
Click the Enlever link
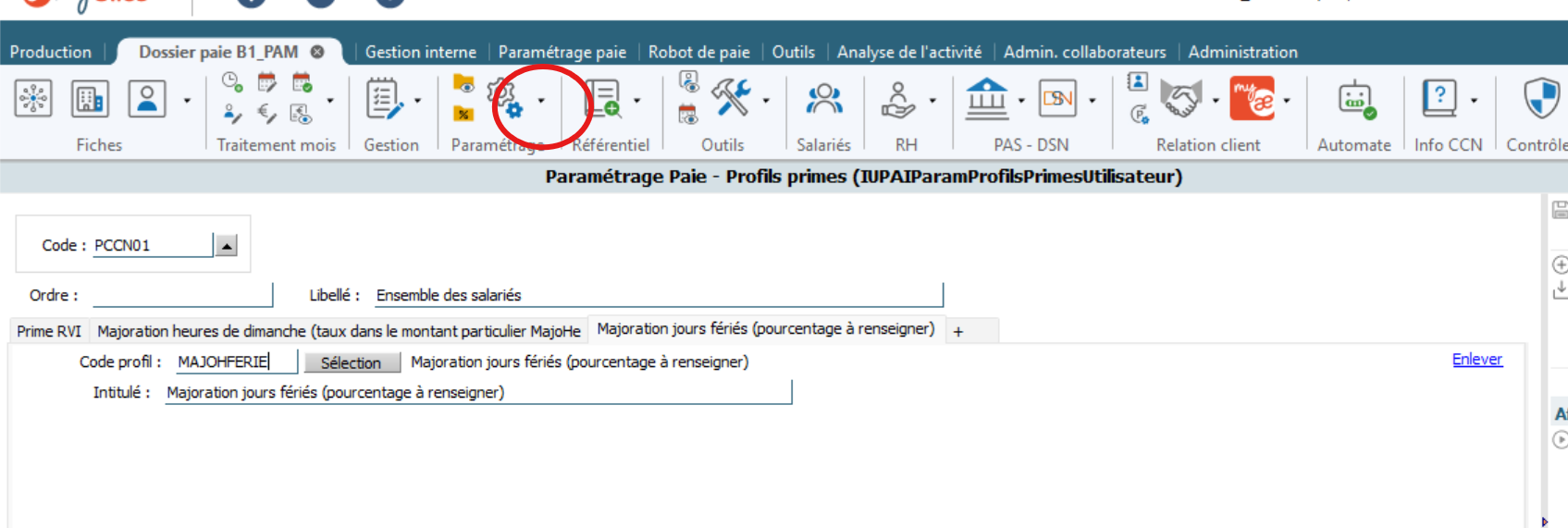(x=1476, y=360)
